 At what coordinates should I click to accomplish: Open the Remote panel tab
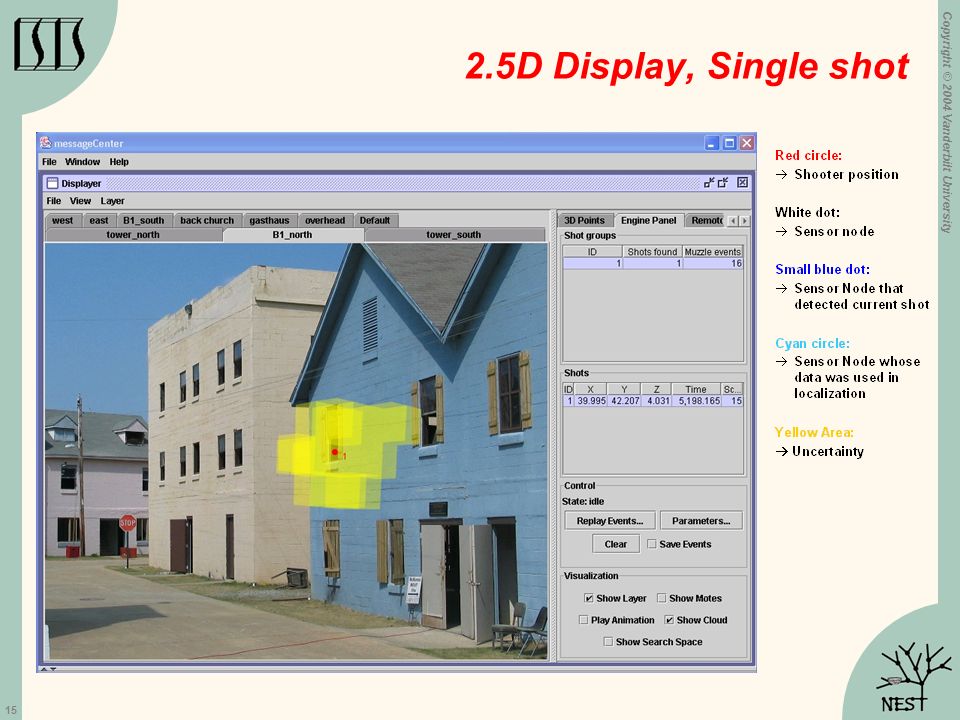click(x=707, y=220)
